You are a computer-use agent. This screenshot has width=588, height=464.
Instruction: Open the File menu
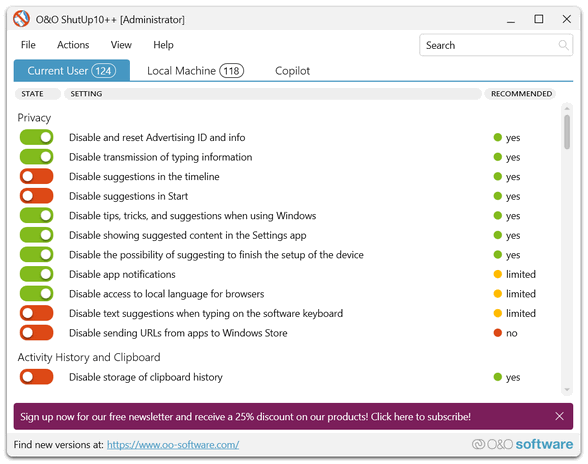[28, 45]
